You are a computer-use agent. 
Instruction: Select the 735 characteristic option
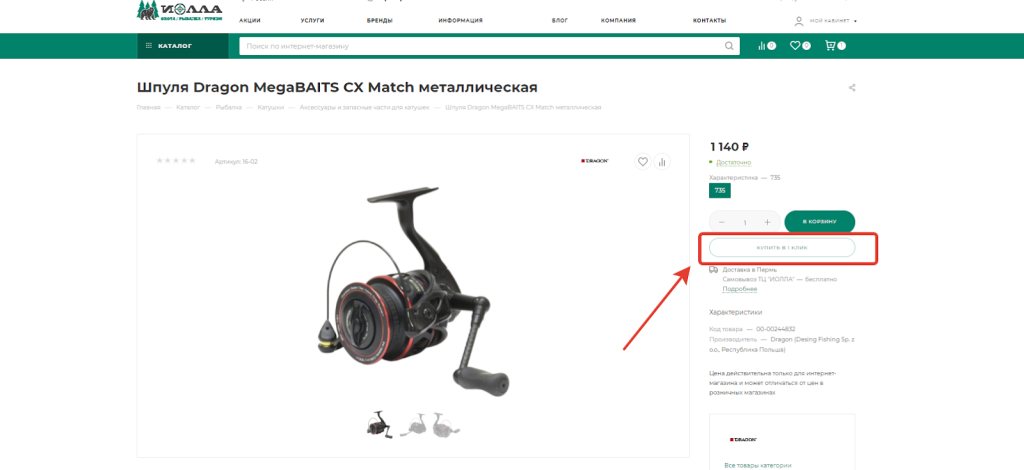[720, 191]
